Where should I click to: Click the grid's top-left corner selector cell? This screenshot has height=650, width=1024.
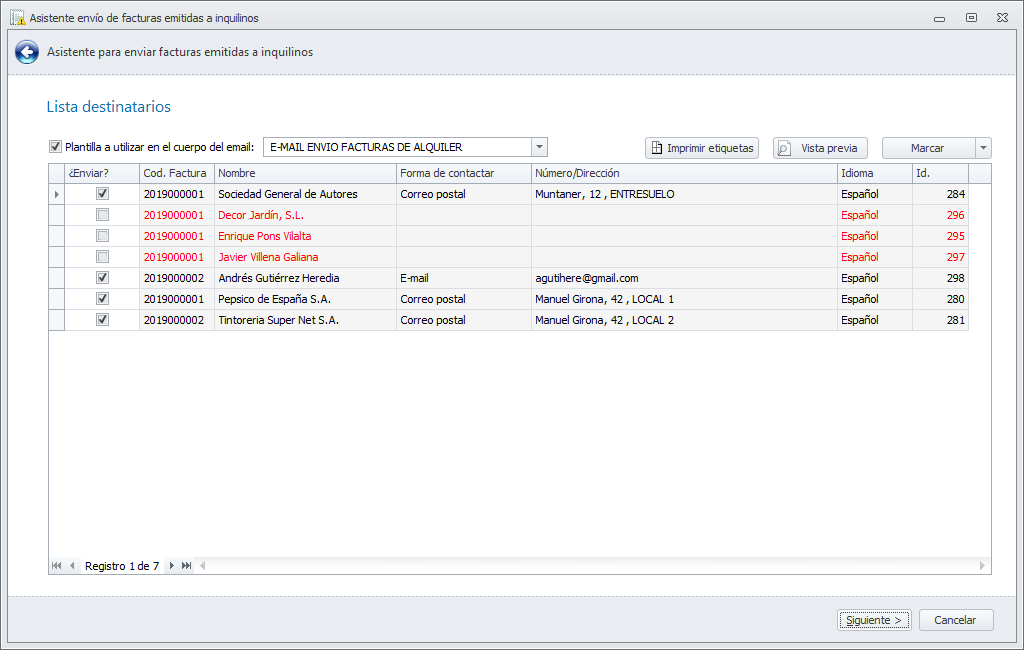(x=57, y=173)
